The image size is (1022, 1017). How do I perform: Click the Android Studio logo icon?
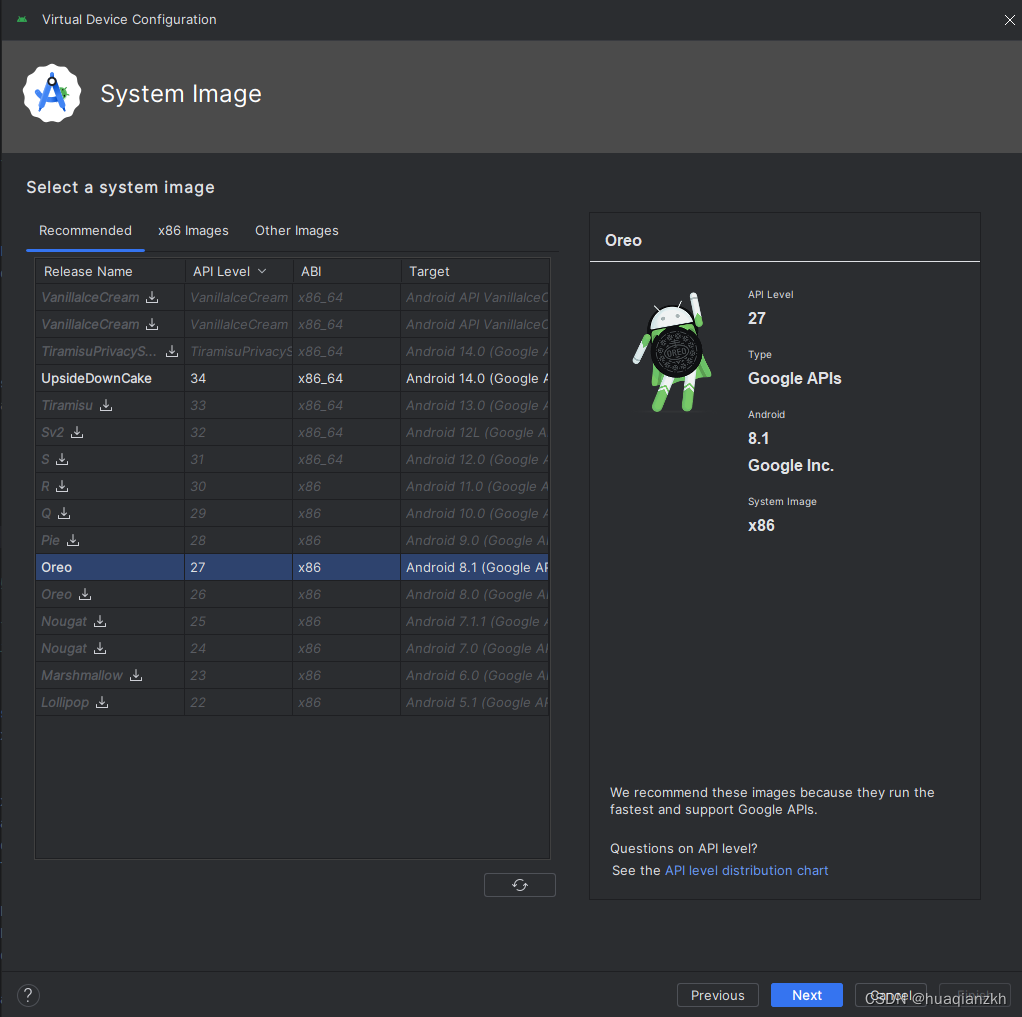click(x=52, y=93)
